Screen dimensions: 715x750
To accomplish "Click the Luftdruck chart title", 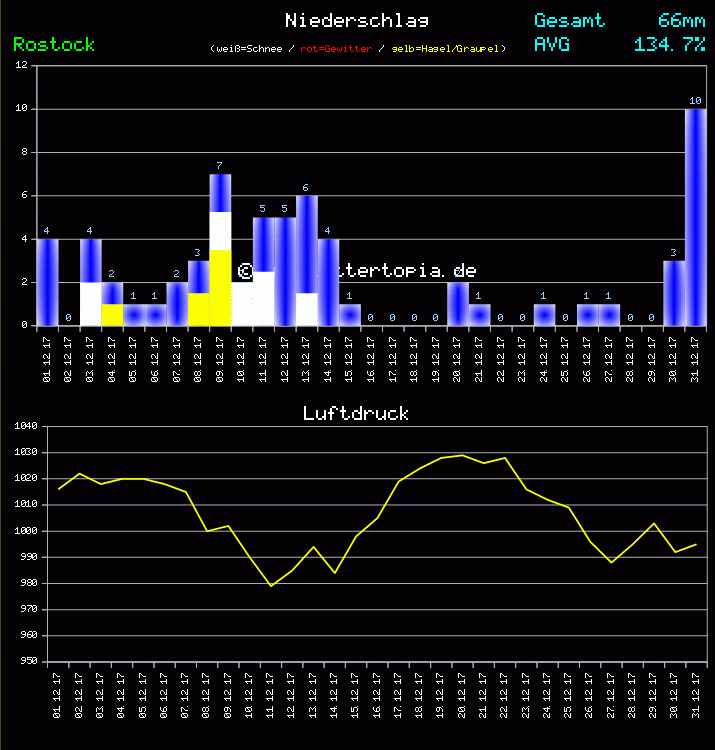I will [356, 413].
